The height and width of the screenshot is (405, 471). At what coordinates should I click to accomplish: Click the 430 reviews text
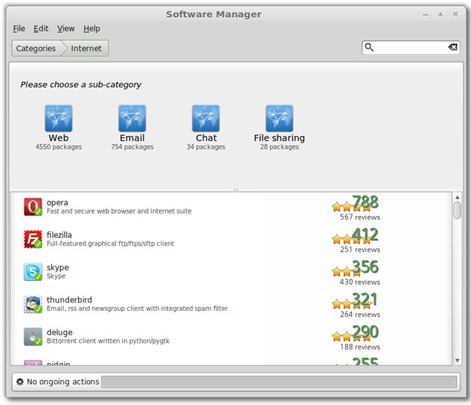click(x=360, y=282)
